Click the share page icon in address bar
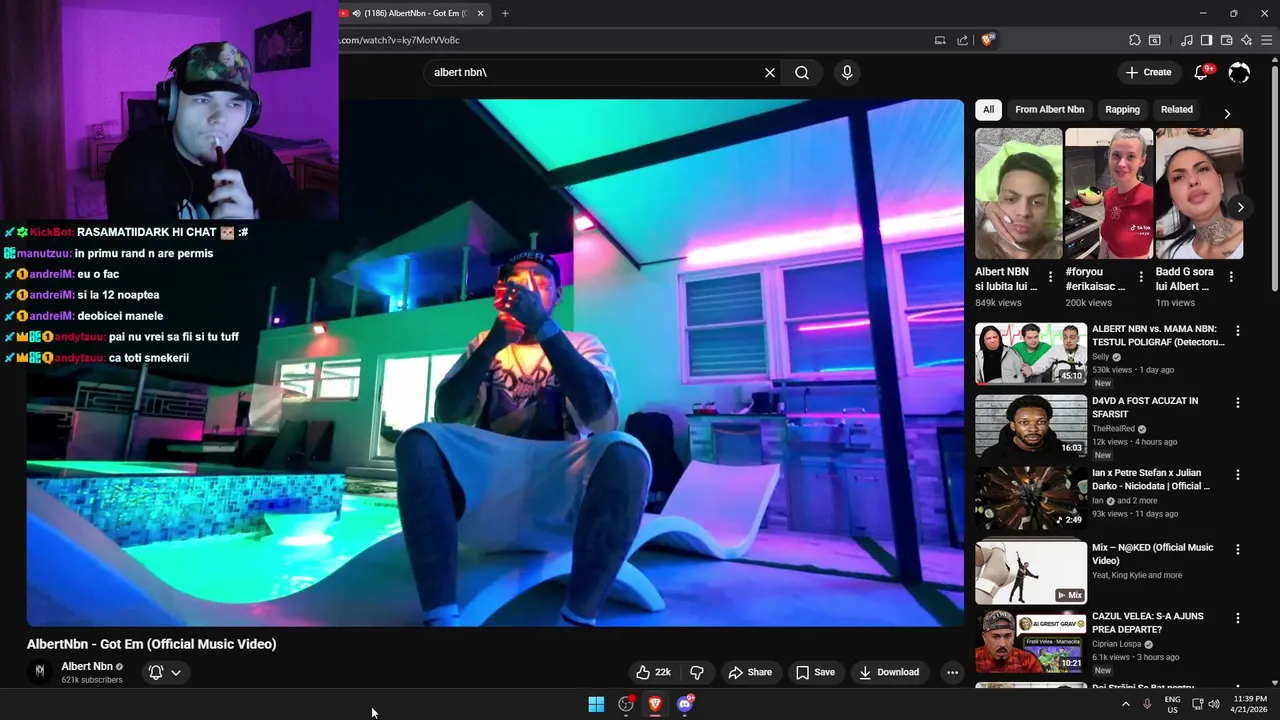1280x720 pixels. click(962, 40)
